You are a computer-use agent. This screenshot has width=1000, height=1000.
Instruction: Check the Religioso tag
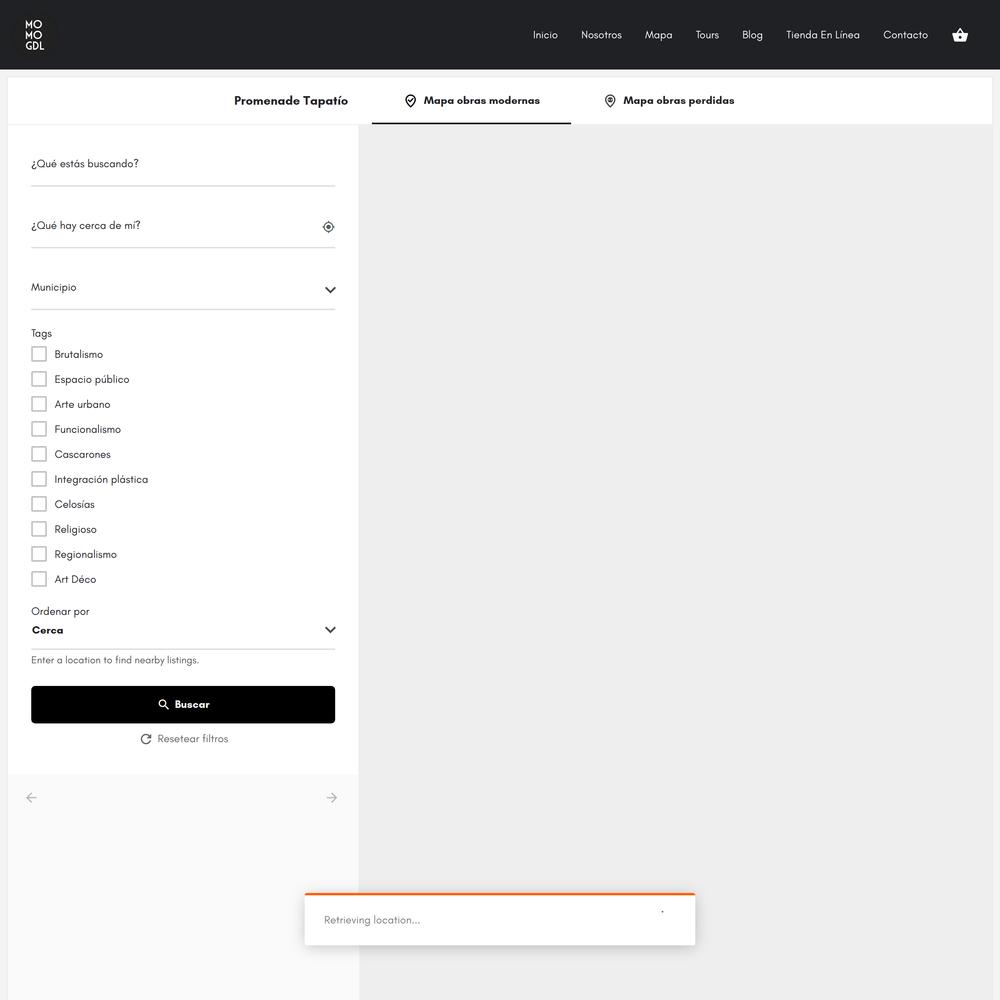pyautogui.click(x=39, y=529)
